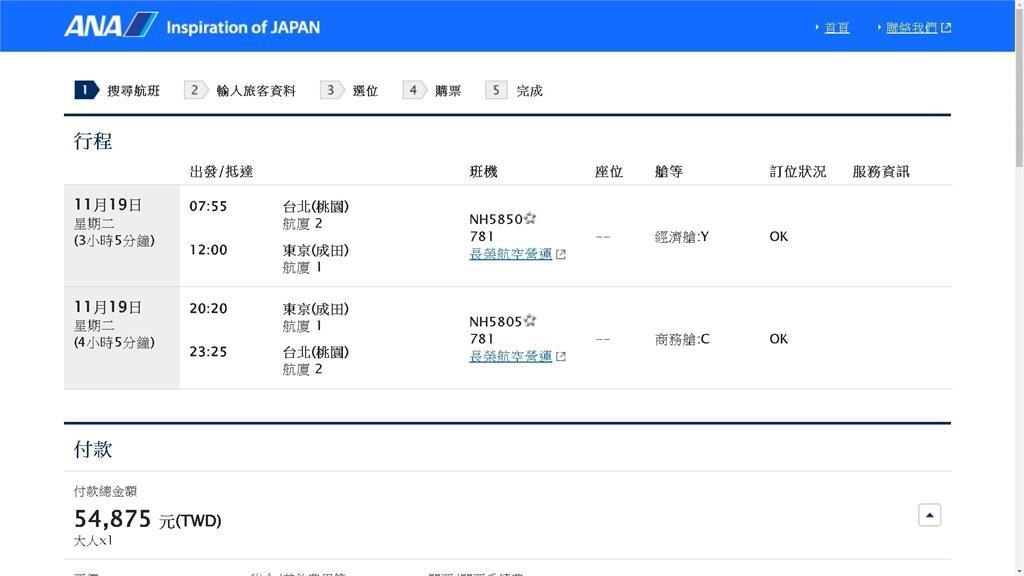Click the 54,875 total payment amount
The image size is (1024, 576).
click(x=113, y=519)
